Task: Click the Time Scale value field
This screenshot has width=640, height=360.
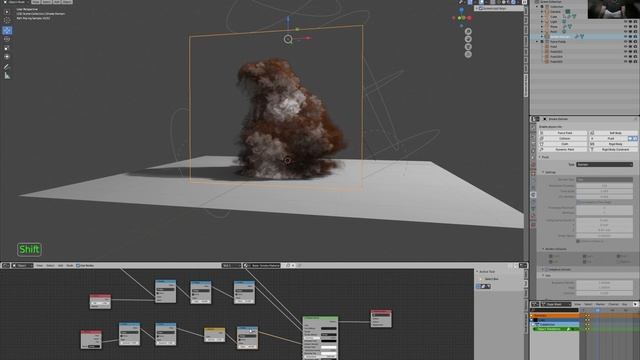Action: [604, 191]
